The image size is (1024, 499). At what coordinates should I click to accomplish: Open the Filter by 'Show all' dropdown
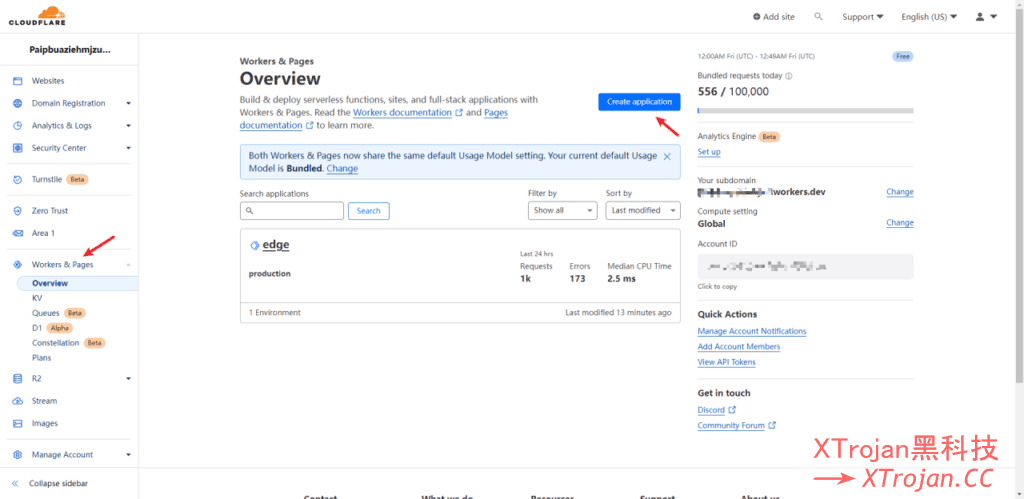pyautogui.click(x=562, y=211)
